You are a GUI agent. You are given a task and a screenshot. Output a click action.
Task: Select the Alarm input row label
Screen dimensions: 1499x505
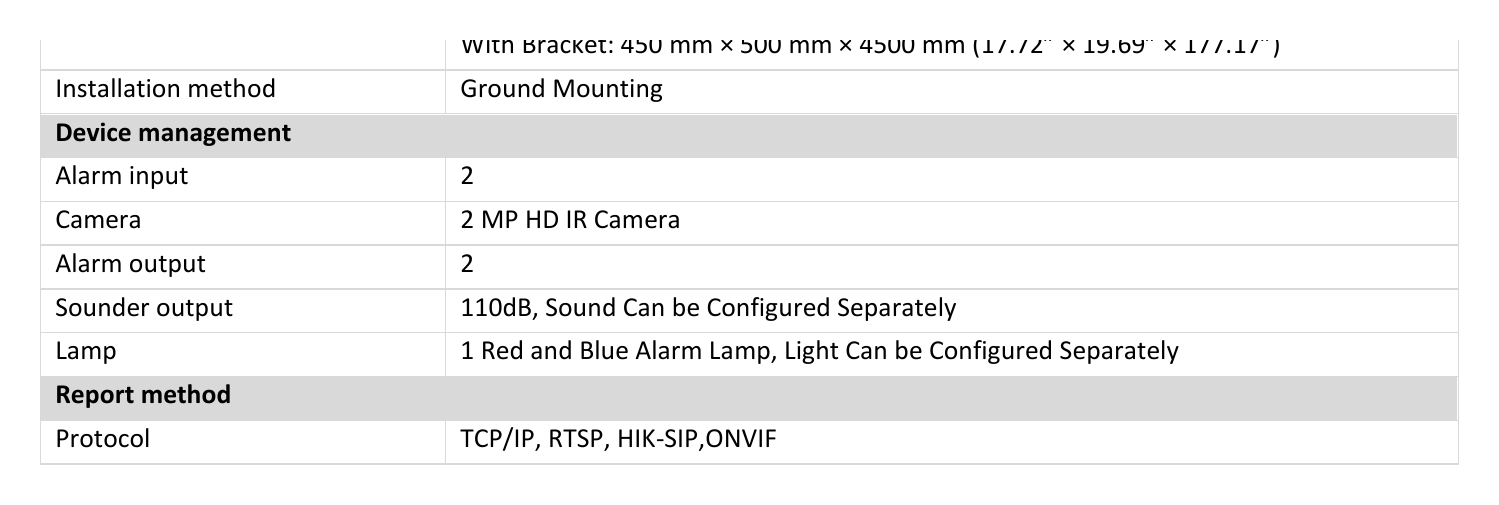(121, 177)
